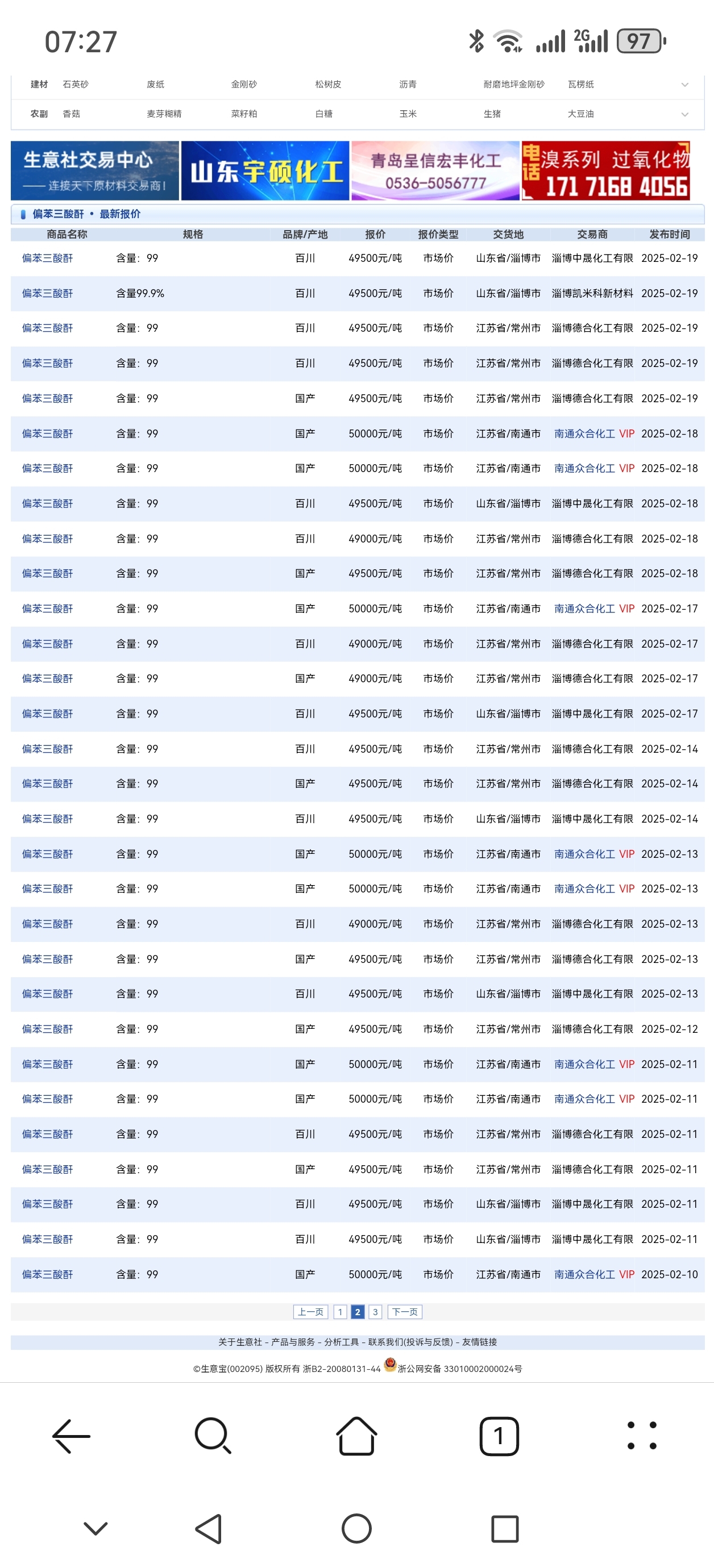The image size is (714, 1568).
Task: Open the 生意社交易中心 banner
Action: click(x=94, y=171)
